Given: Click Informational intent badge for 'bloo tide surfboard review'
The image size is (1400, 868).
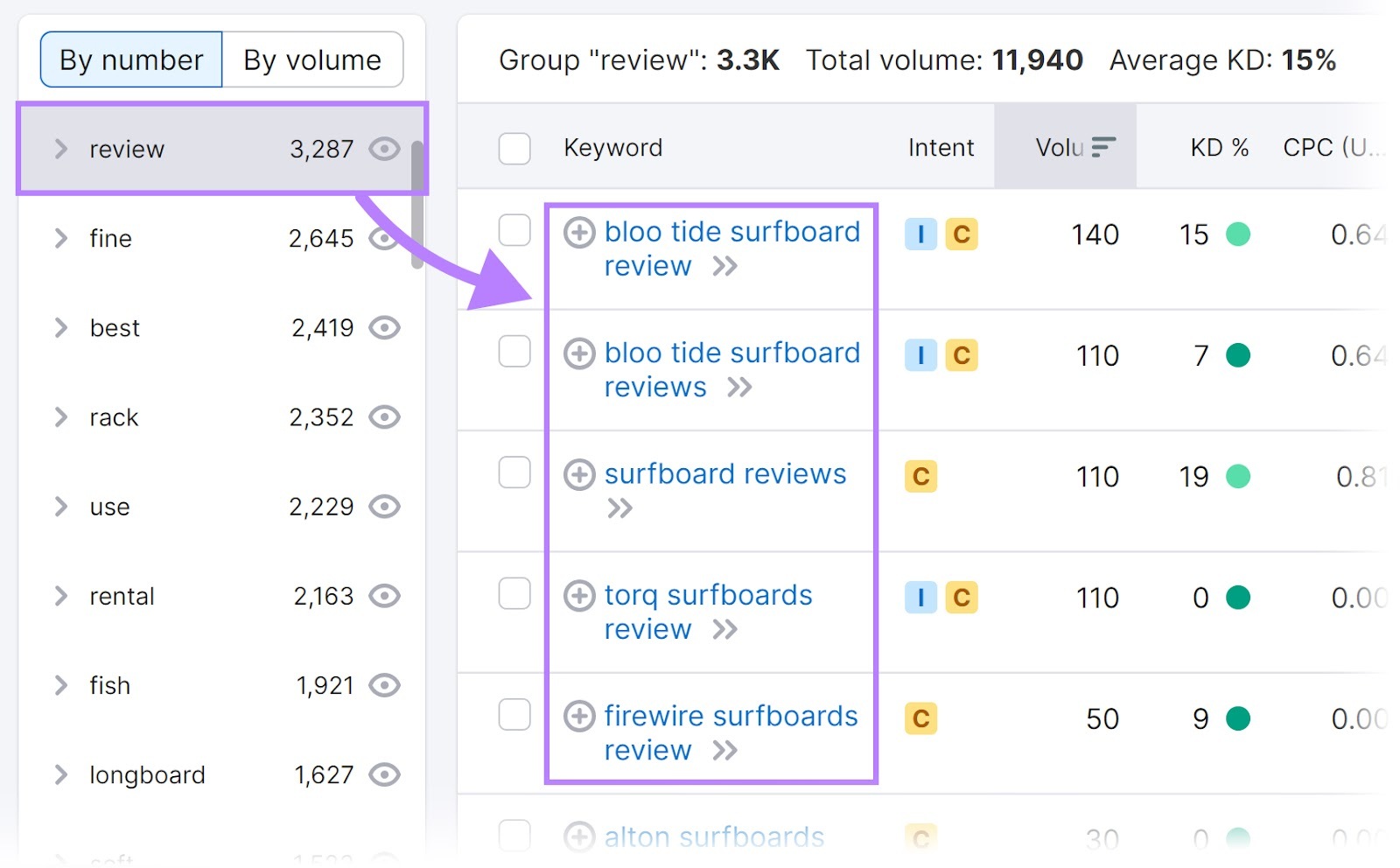Looking at the screenshot, I should click(920, 234).
